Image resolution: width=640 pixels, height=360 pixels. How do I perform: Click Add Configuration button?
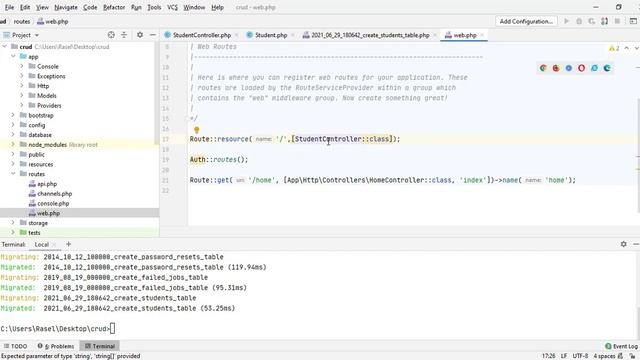(x=526, y=21)
